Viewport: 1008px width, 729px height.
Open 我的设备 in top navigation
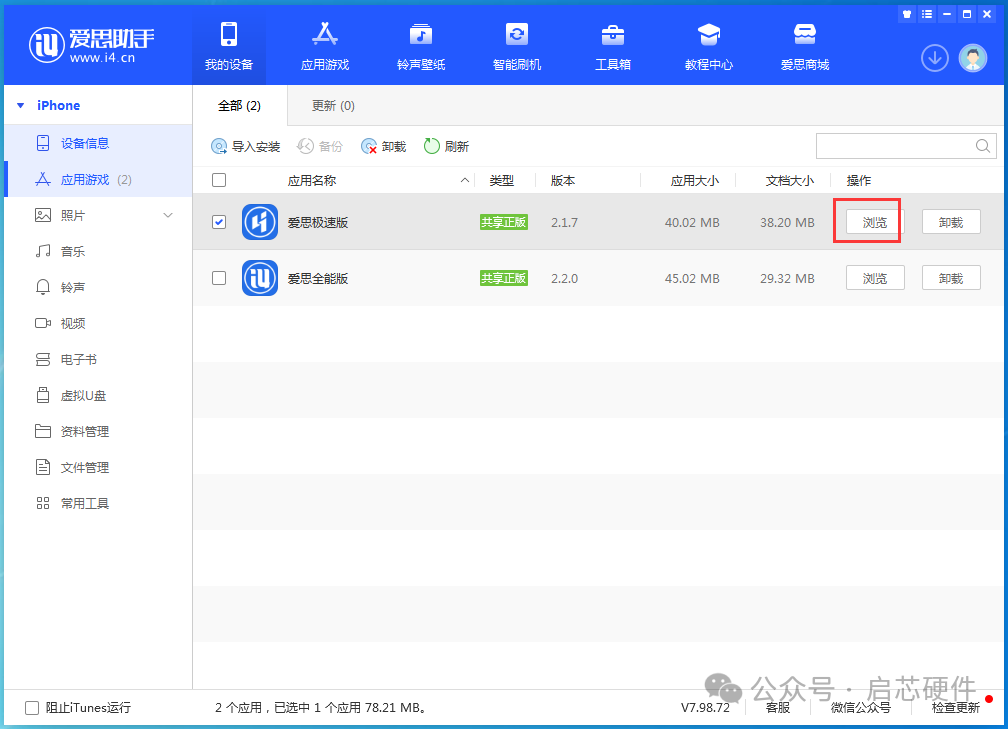229,46
